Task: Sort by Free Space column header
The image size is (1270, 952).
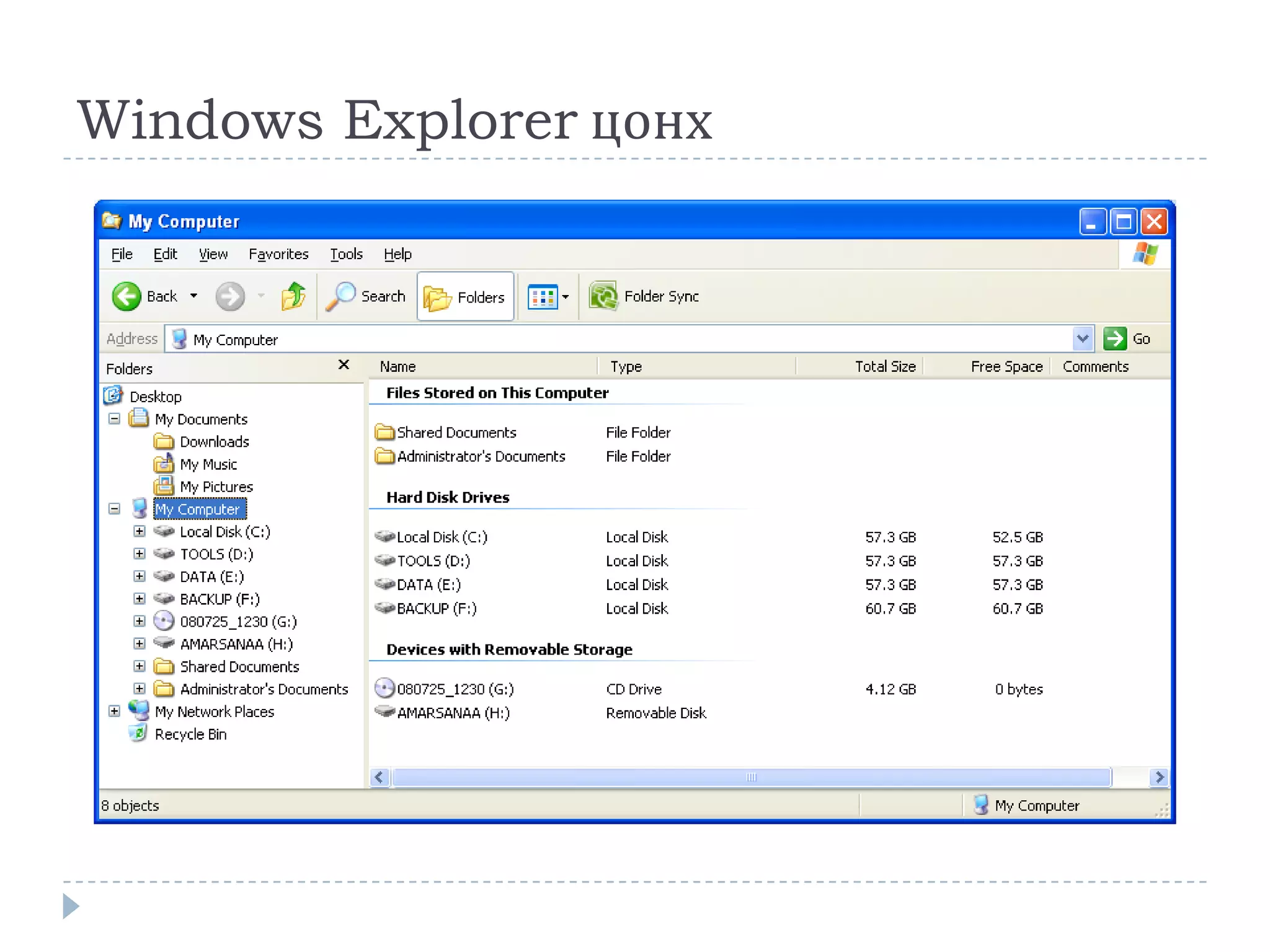Action: point(987,366)
